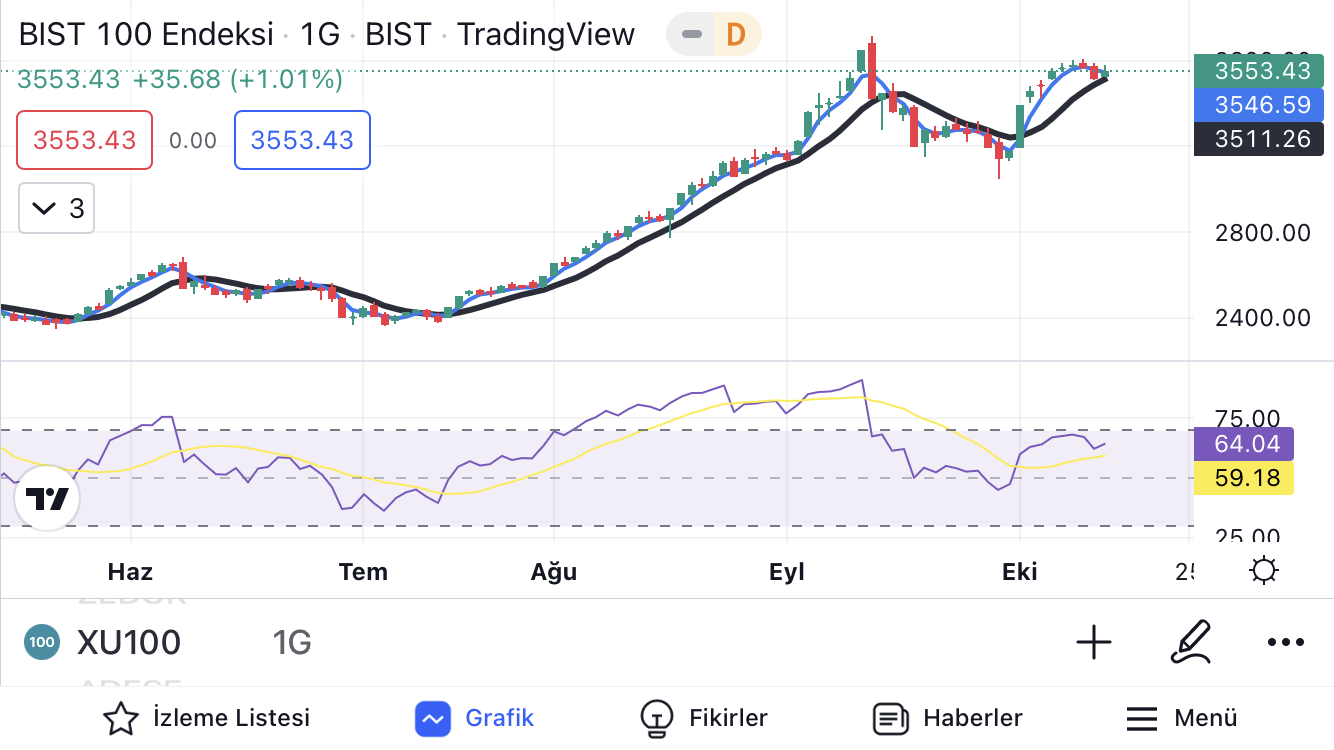Click the blue 3546.59 moving average label
The width and height of the screenshot is (1334, 750).
1261,105
